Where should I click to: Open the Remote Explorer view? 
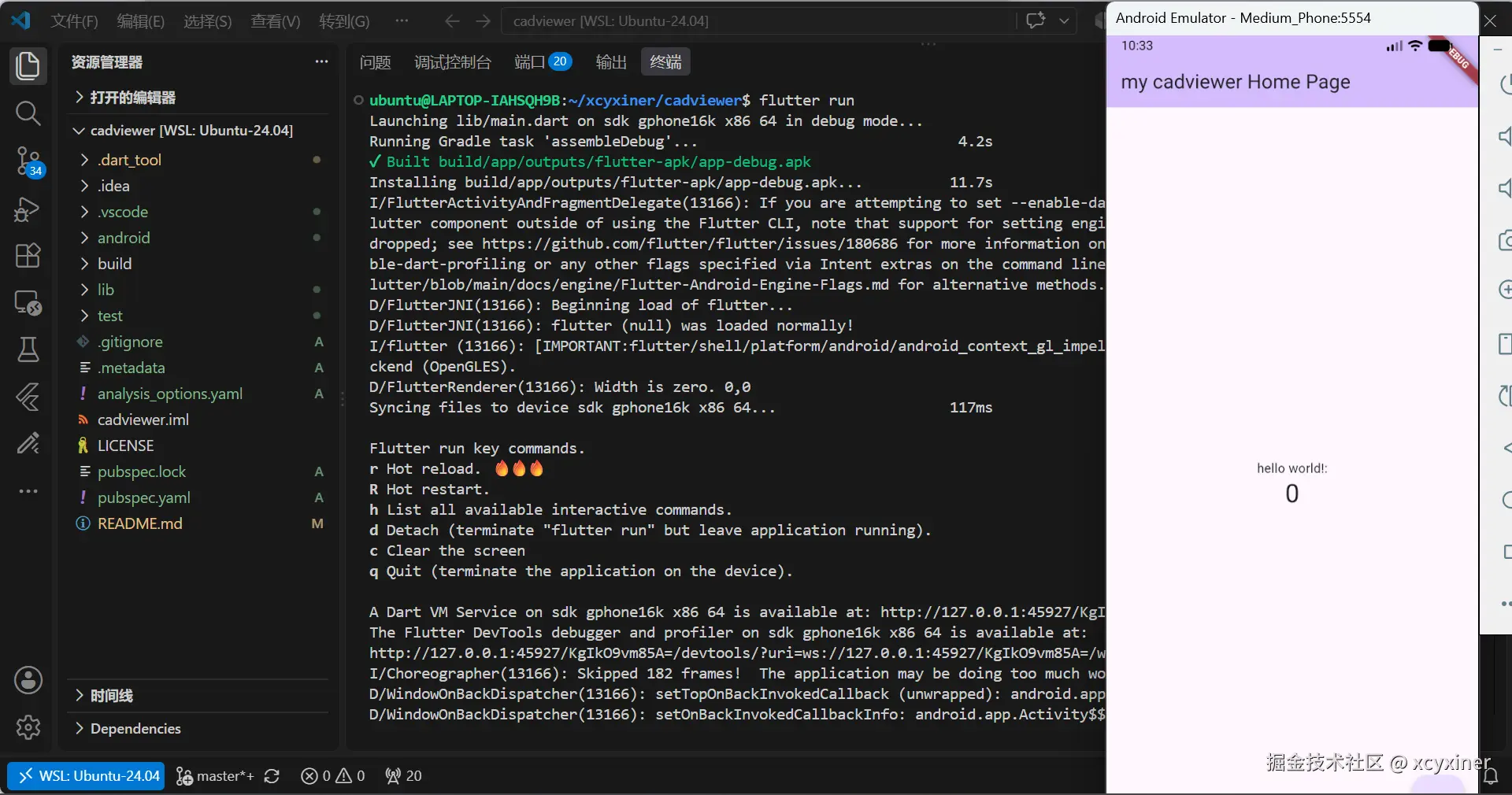coord(28,302)
